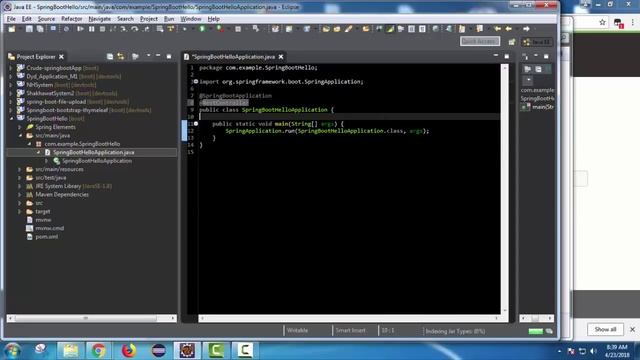Click Collapse All in Project Explorer
This screenshot has height=360, width=640.
click(110, 56)
